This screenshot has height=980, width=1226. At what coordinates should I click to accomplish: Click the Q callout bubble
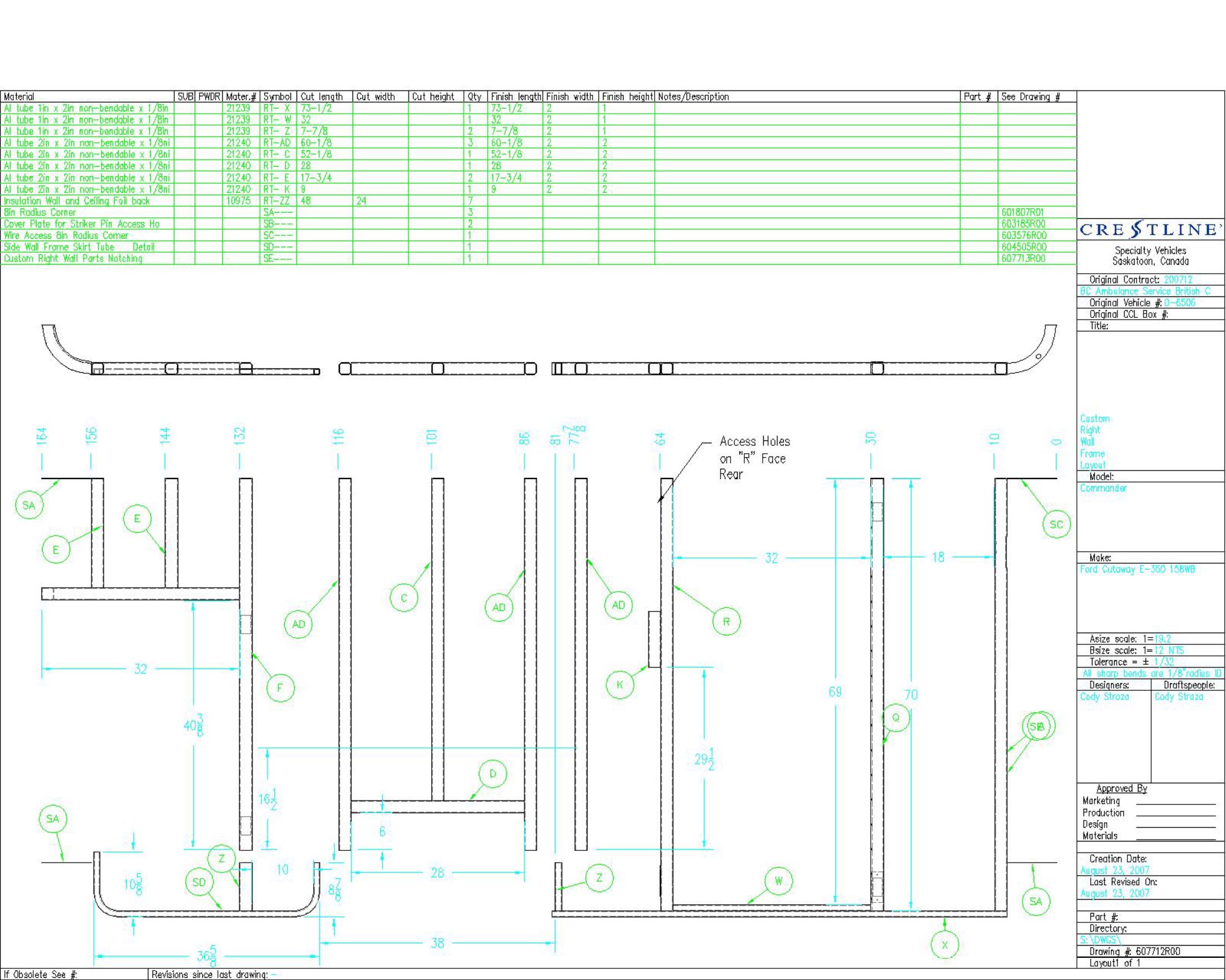coord(896,718)
